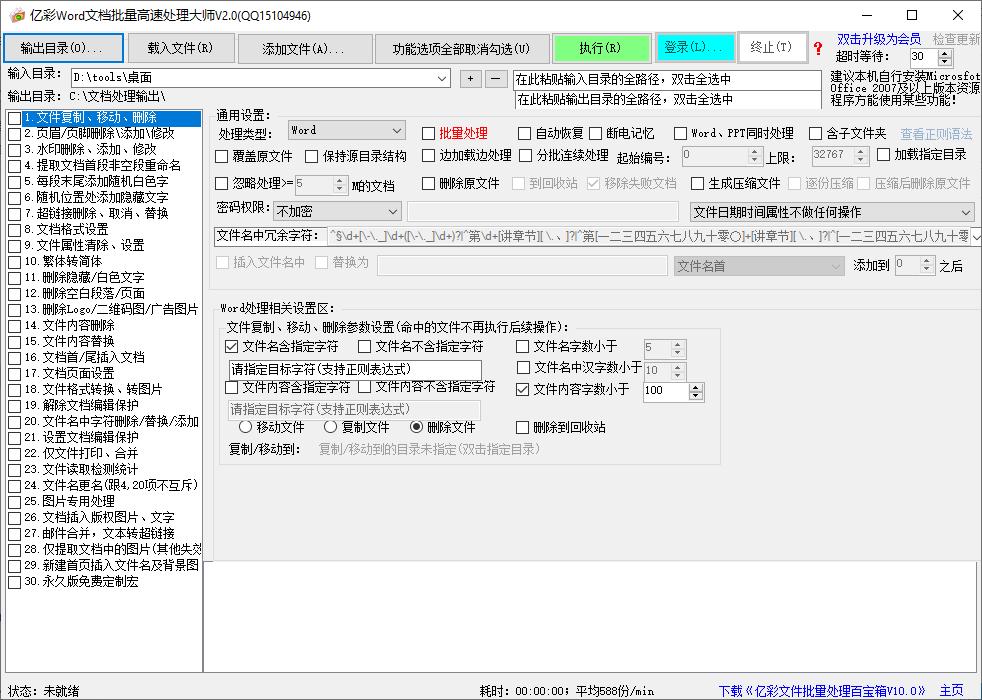Select list item 15. 文件内容替换
The width and height of the screenshot is (982, 700).
(x=70, y=341)
